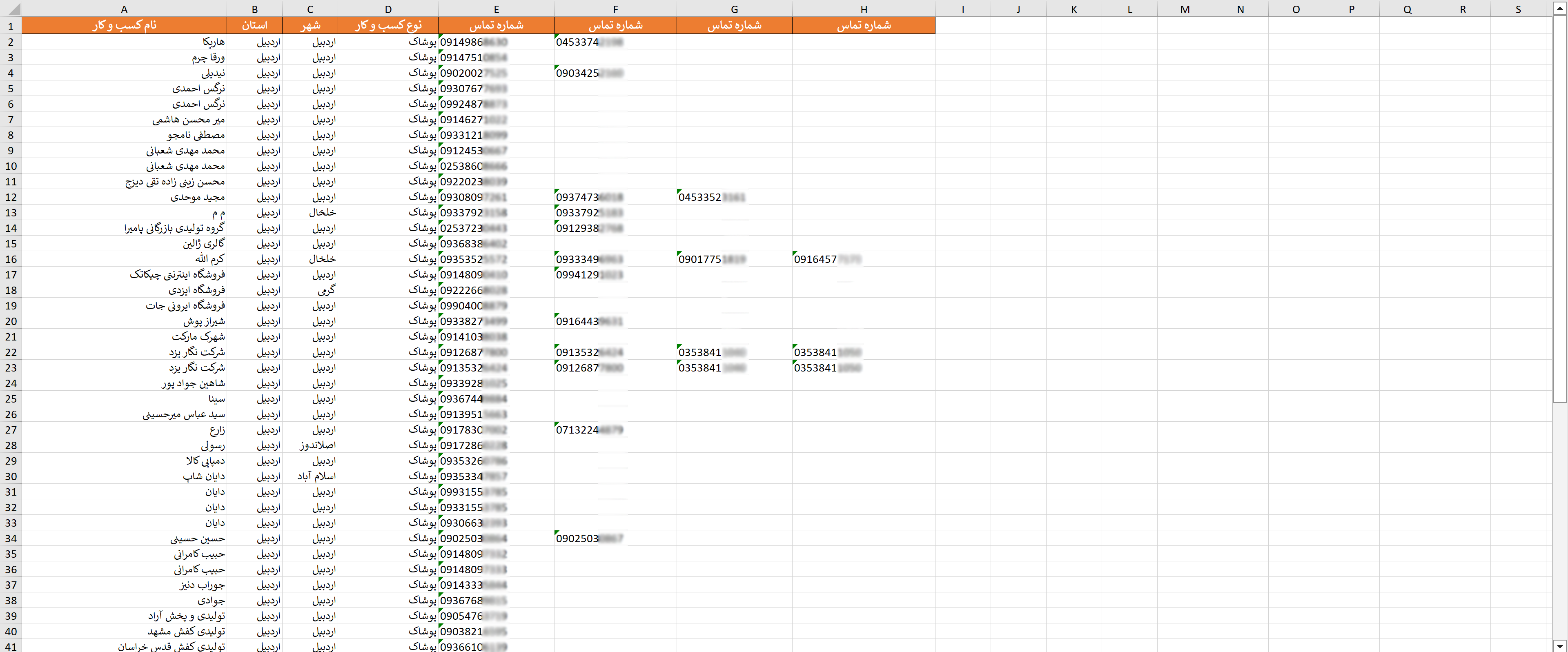Select the cell 'مصطفی نامجو'
This screenshot has width=1568, height=652.
124,135
